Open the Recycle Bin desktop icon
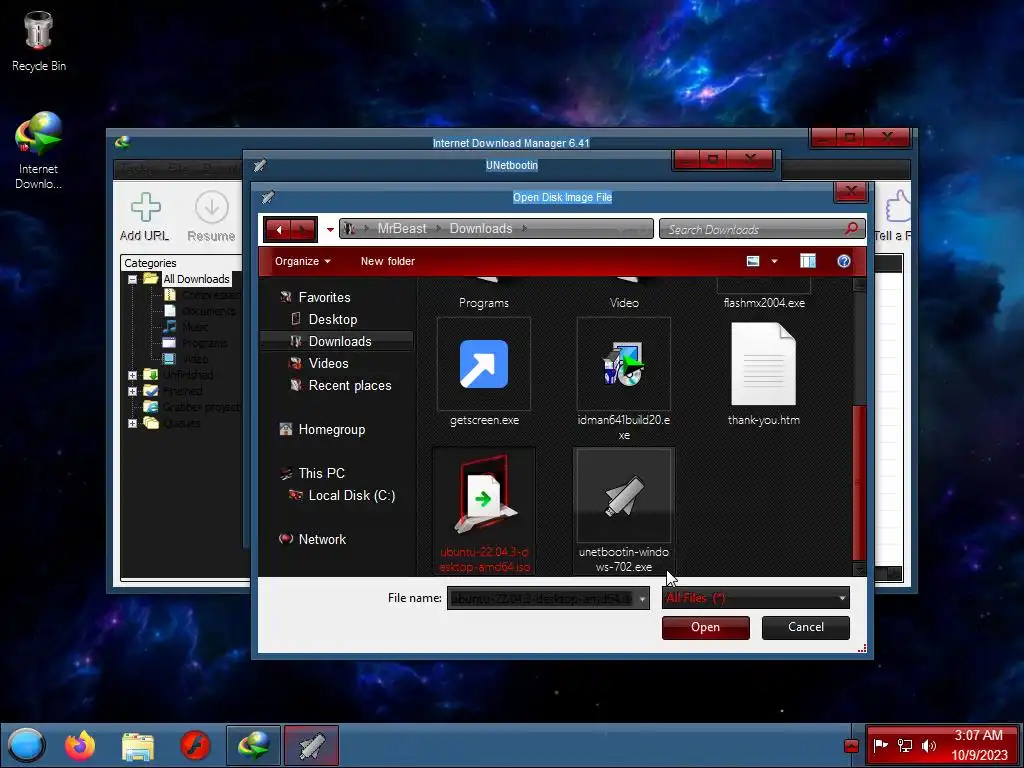The image size is (1024, 768). (x=39, y=41)
